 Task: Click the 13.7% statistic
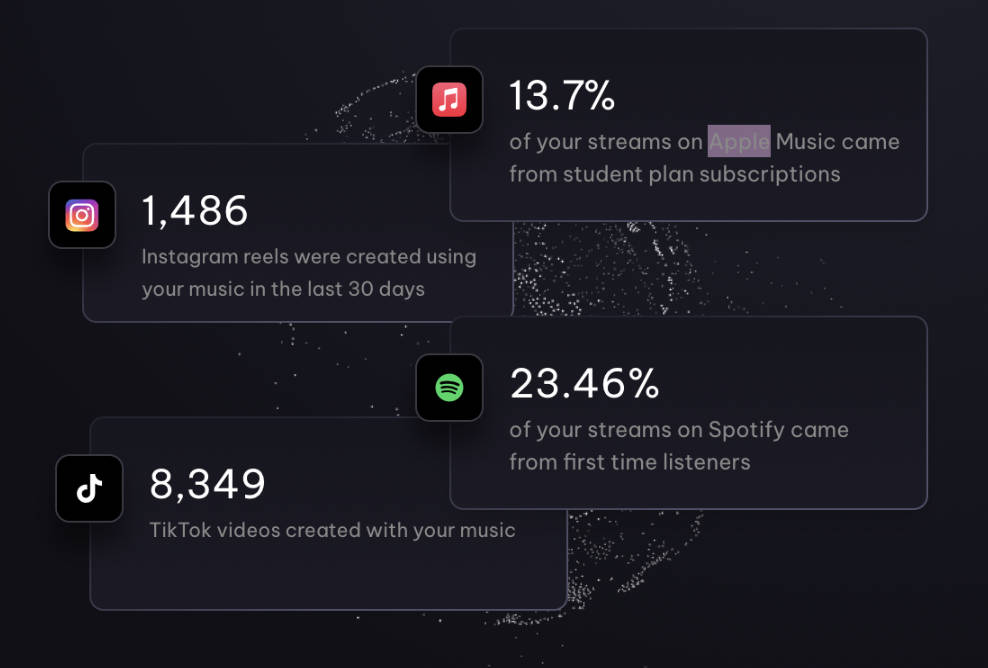pyautogui.click(x=561, y=96)
